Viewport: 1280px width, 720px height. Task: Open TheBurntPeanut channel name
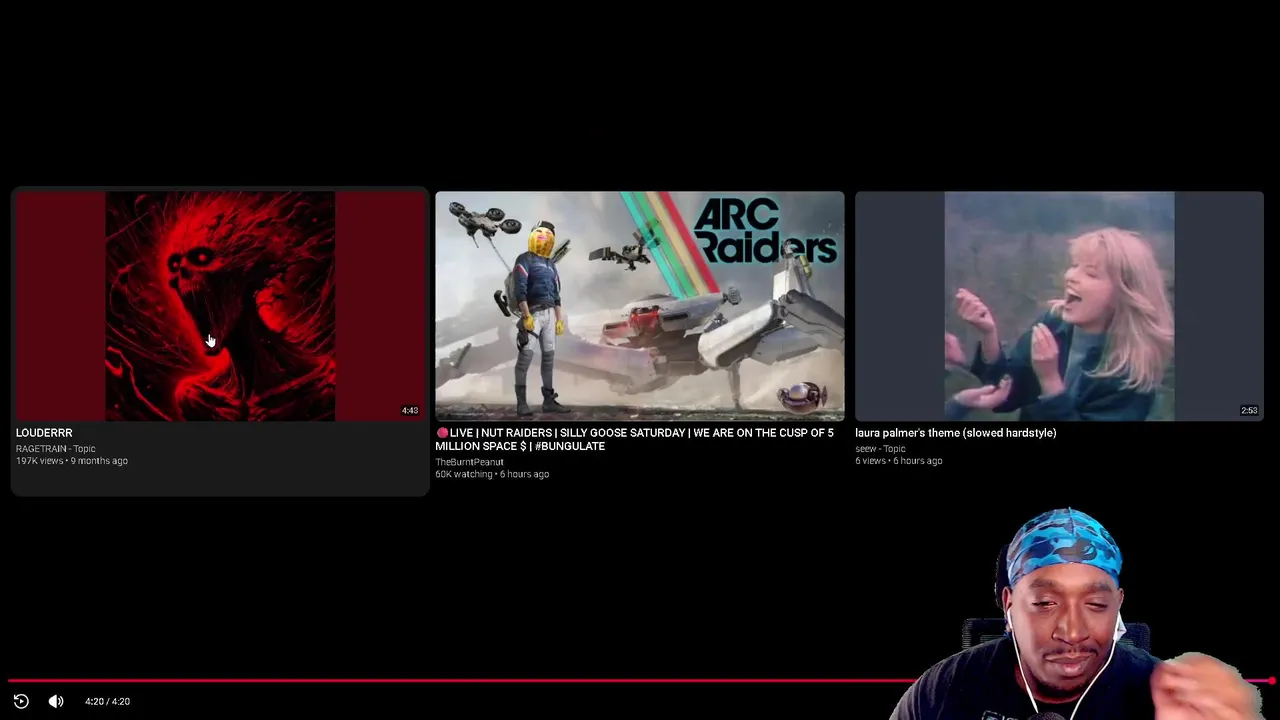pos(470,462)
